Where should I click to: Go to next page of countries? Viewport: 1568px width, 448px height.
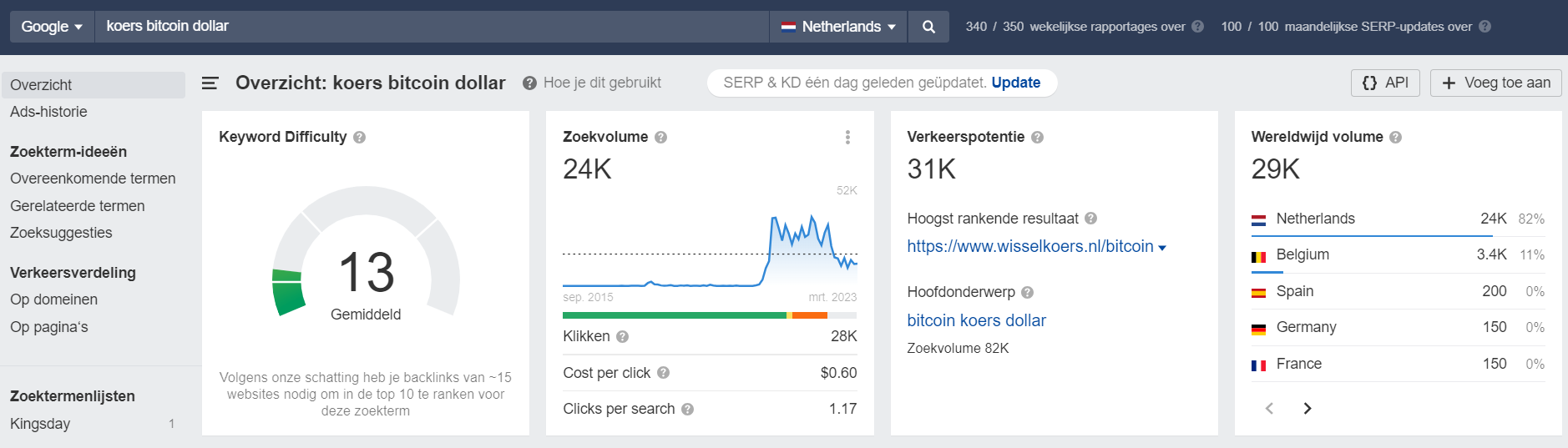1308,408
